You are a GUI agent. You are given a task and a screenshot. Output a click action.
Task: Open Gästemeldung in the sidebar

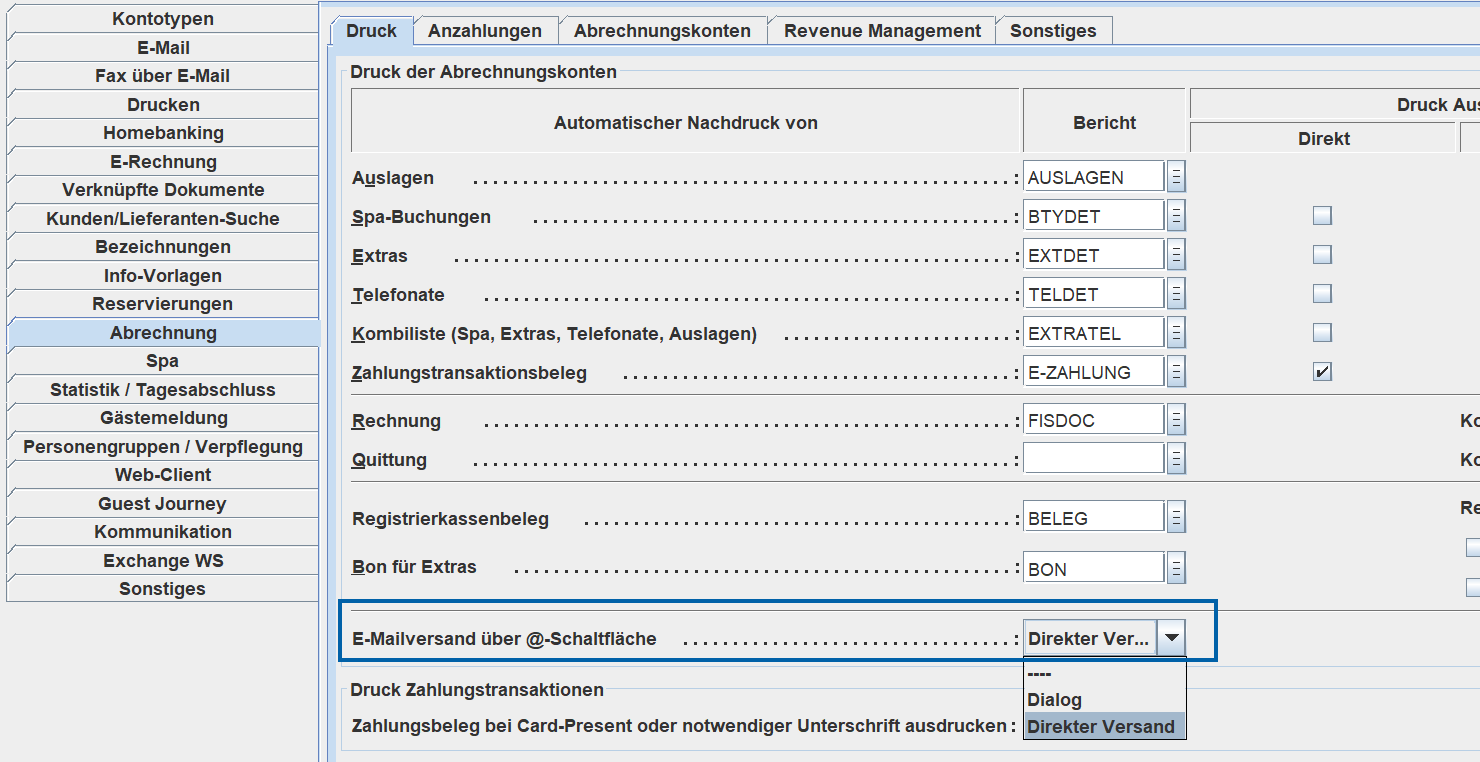click(x=163, y=418)
